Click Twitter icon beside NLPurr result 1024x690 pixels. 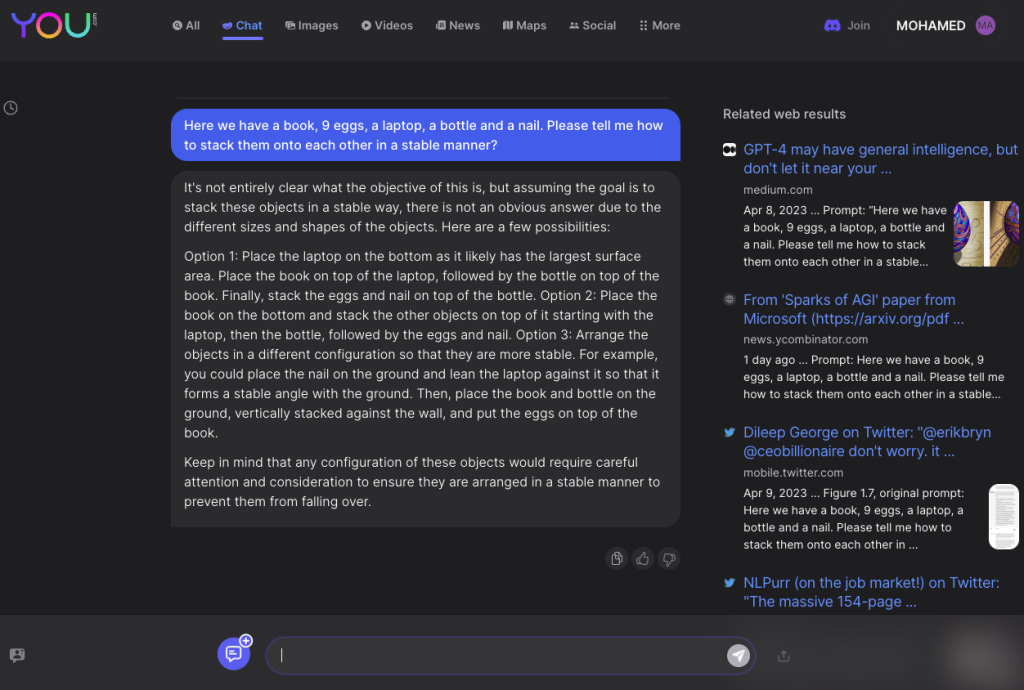point(729,582)
